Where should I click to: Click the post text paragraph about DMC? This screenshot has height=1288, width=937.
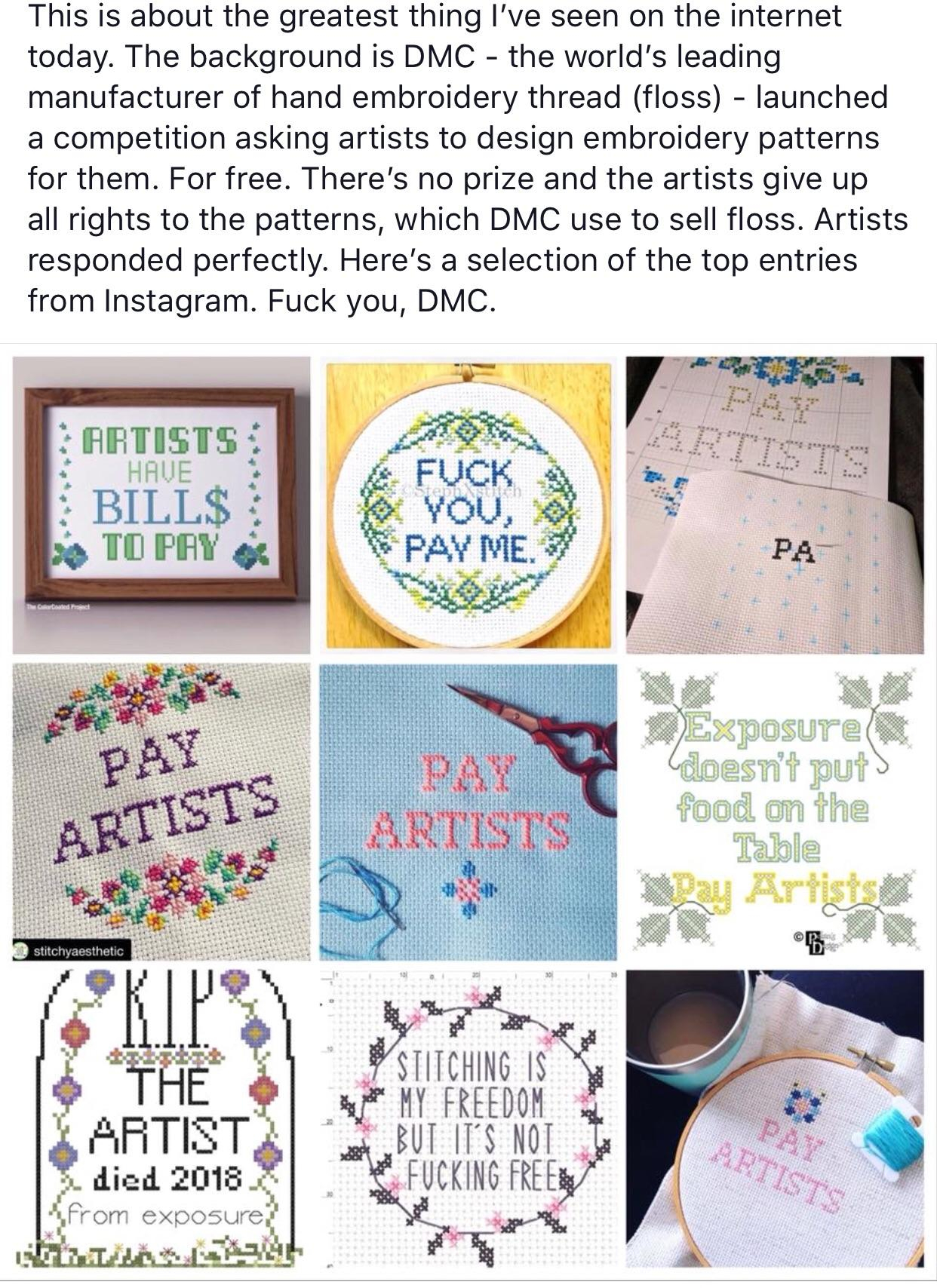point(468,158)
